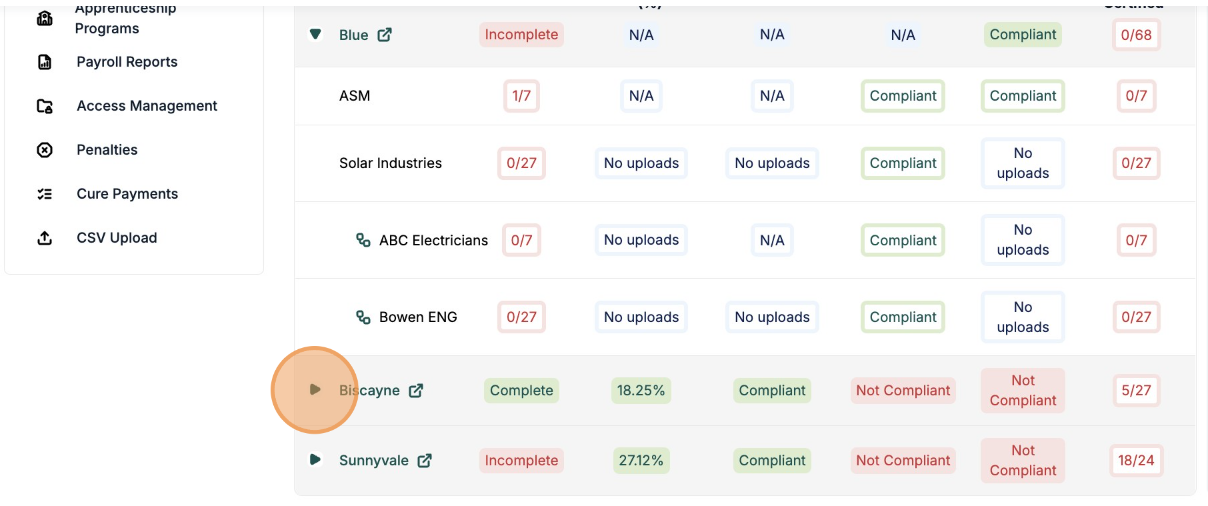
Task: Click the 1/7 badge in ASM row
Action: (521, 96)
